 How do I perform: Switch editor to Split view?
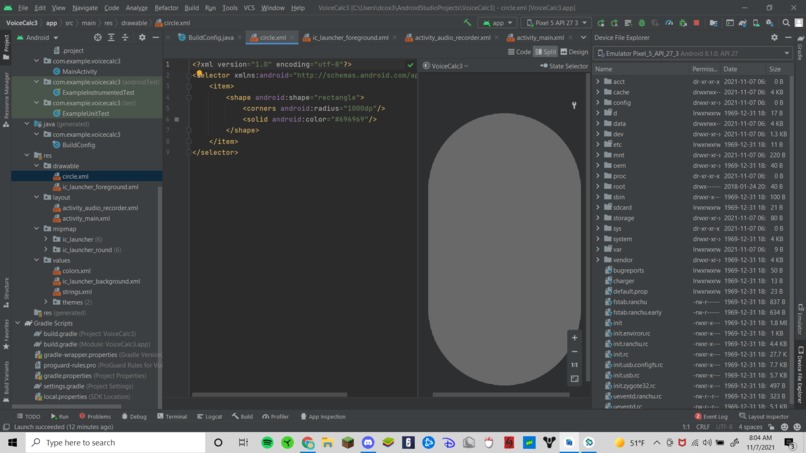click(546, 52)
